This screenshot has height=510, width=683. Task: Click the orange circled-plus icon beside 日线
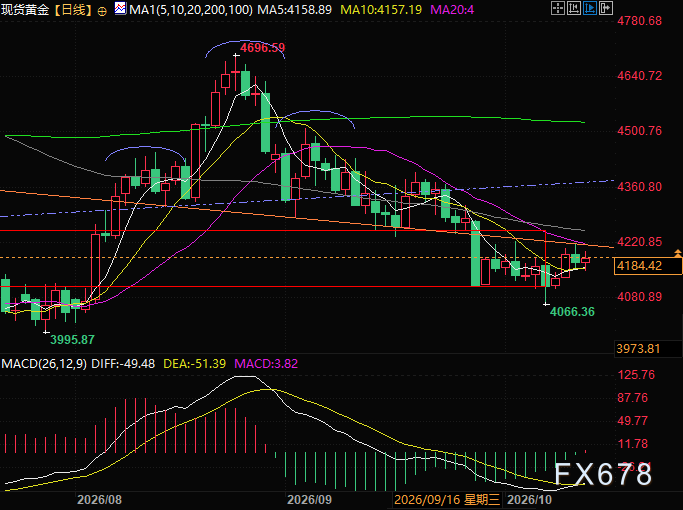tap(102, 11)
